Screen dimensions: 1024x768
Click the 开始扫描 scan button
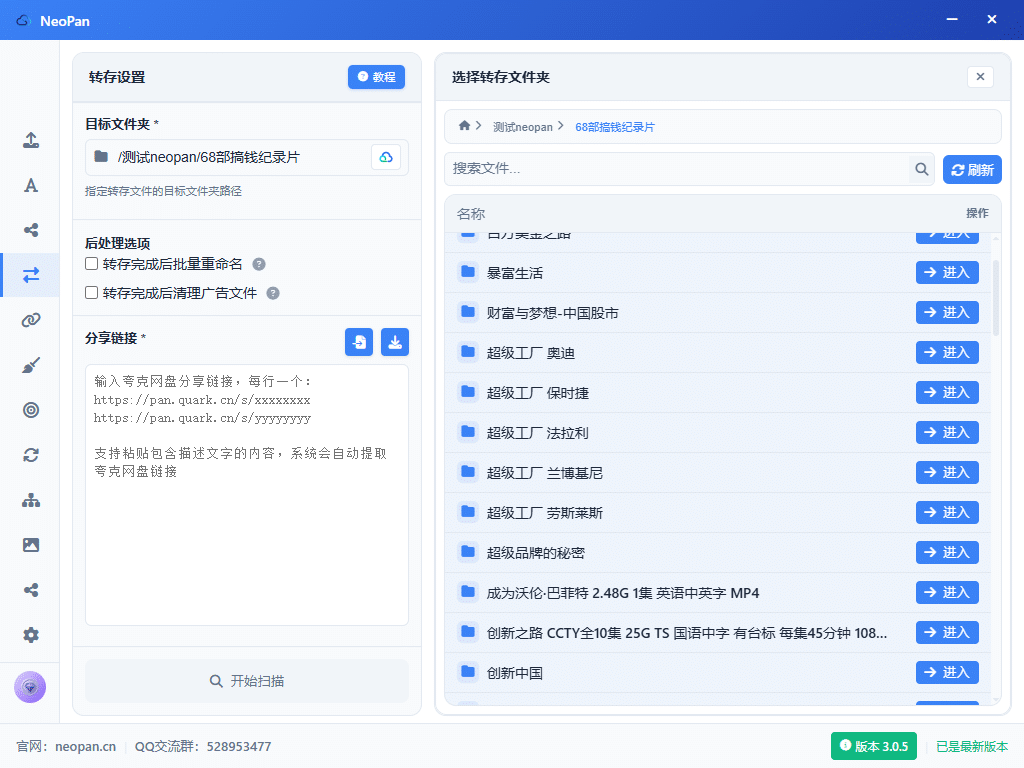point(246,681)
